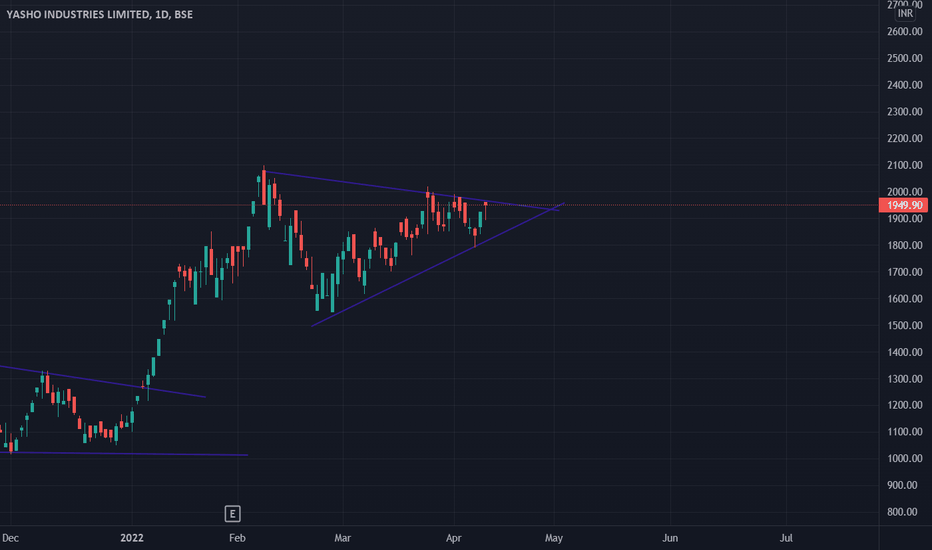This screenshot has height=550, width=932.
Task: Click the 2022 label on time axis
Action: pyautogui.click(x=132, y=538)
